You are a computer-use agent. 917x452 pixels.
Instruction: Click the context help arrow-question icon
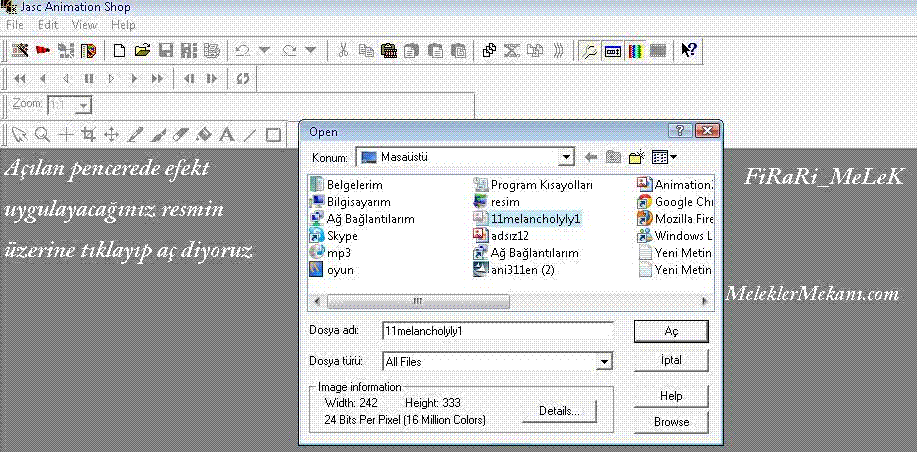tap(689, 49)
